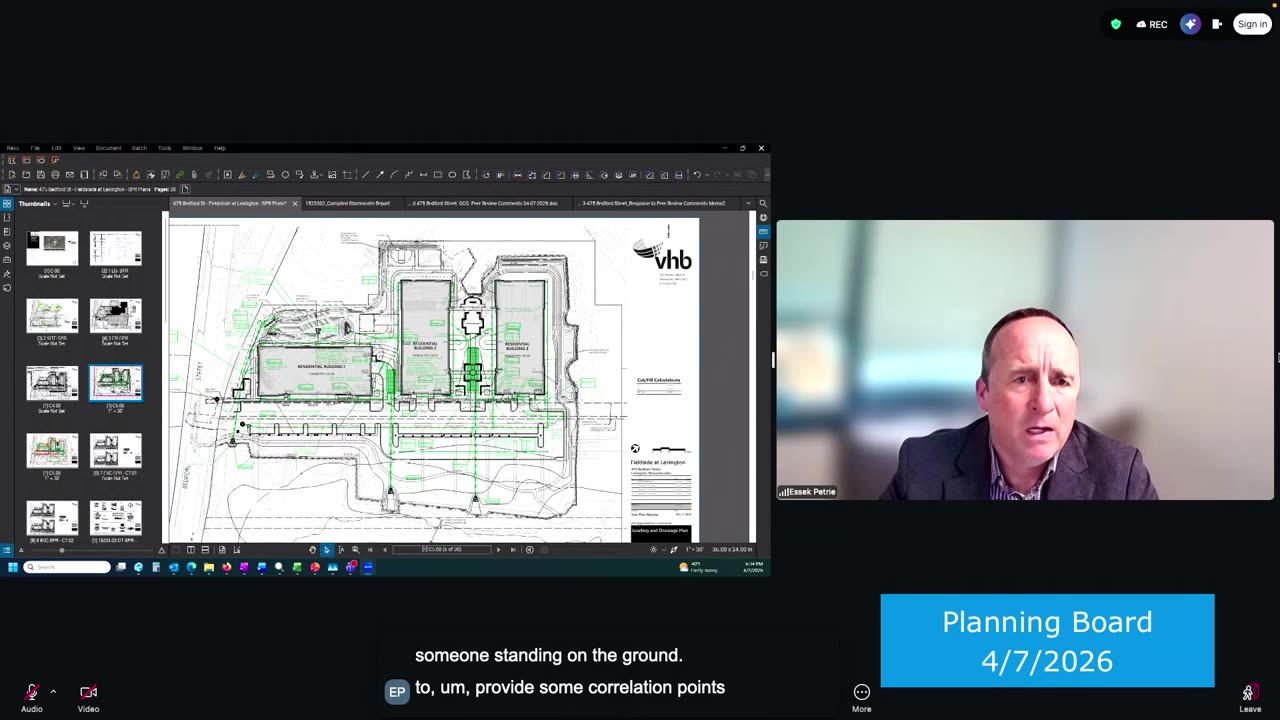
Task: Toggle the dimmer brightness icon in status bar
Action: (x=654, y=550)
